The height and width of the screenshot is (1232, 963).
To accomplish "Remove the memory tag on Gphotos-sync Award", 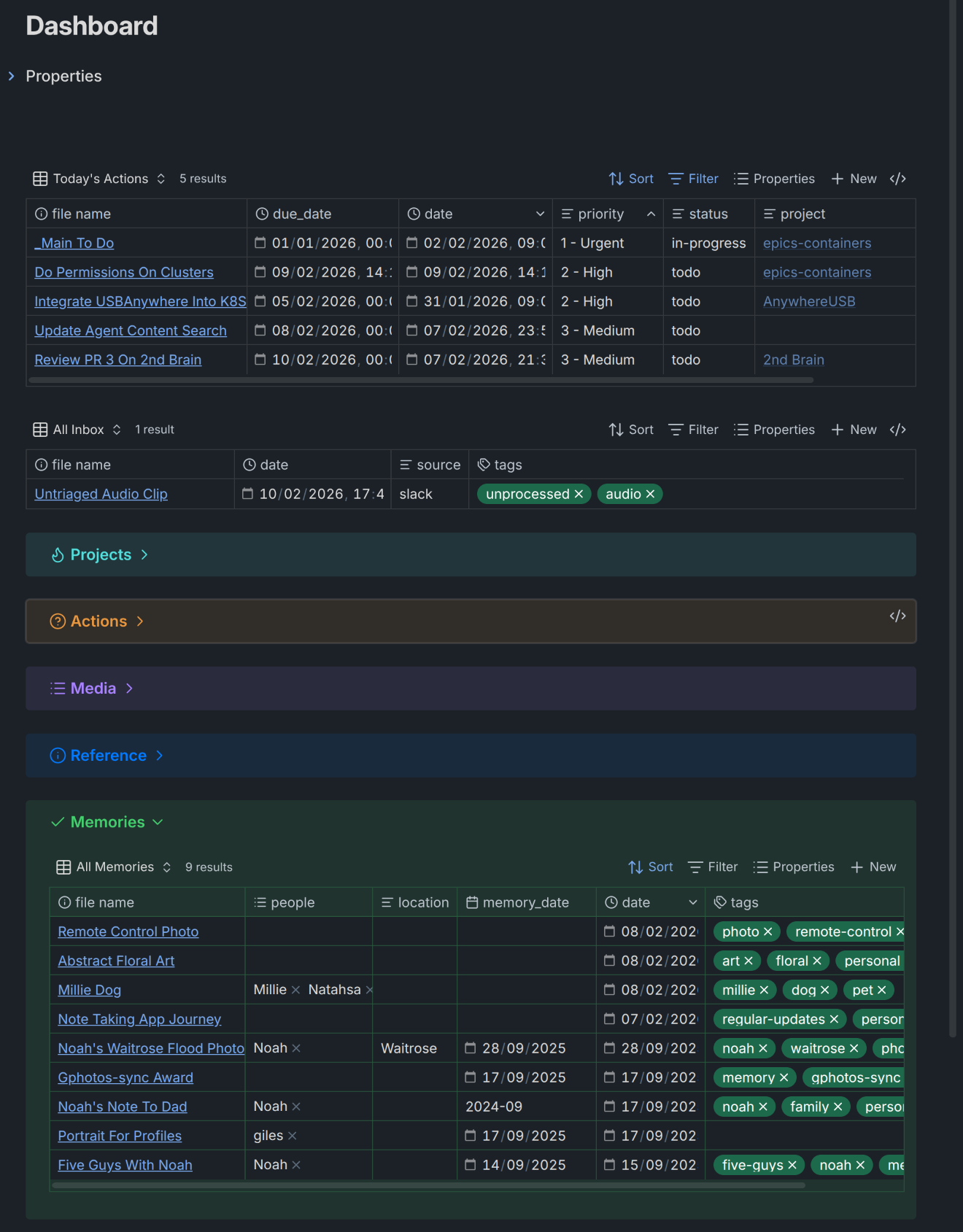I will [784, 1077].
